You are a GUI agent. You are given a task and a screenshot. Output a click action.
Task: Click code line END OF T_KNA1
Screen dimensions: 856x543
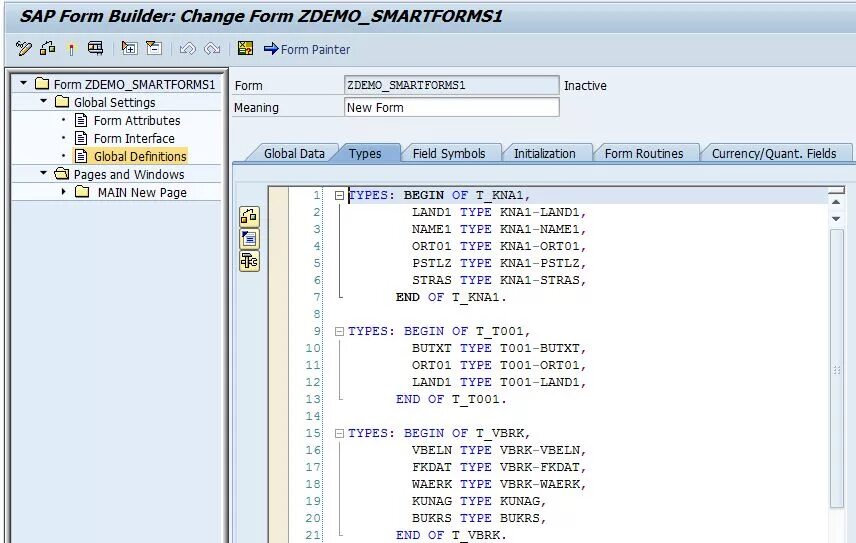[x=451, y=297]
